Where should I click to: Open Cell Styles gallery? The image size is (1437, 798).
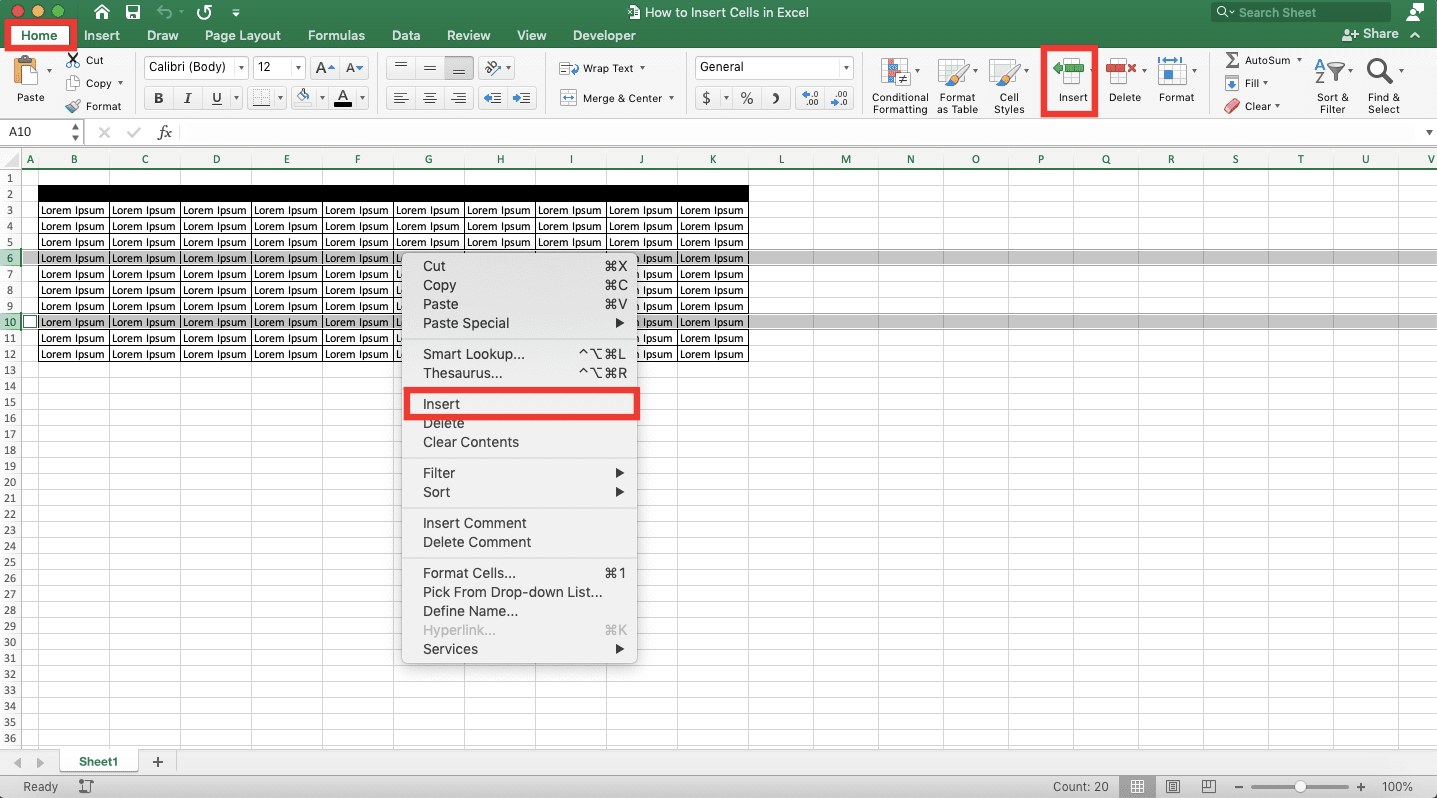1009,85
